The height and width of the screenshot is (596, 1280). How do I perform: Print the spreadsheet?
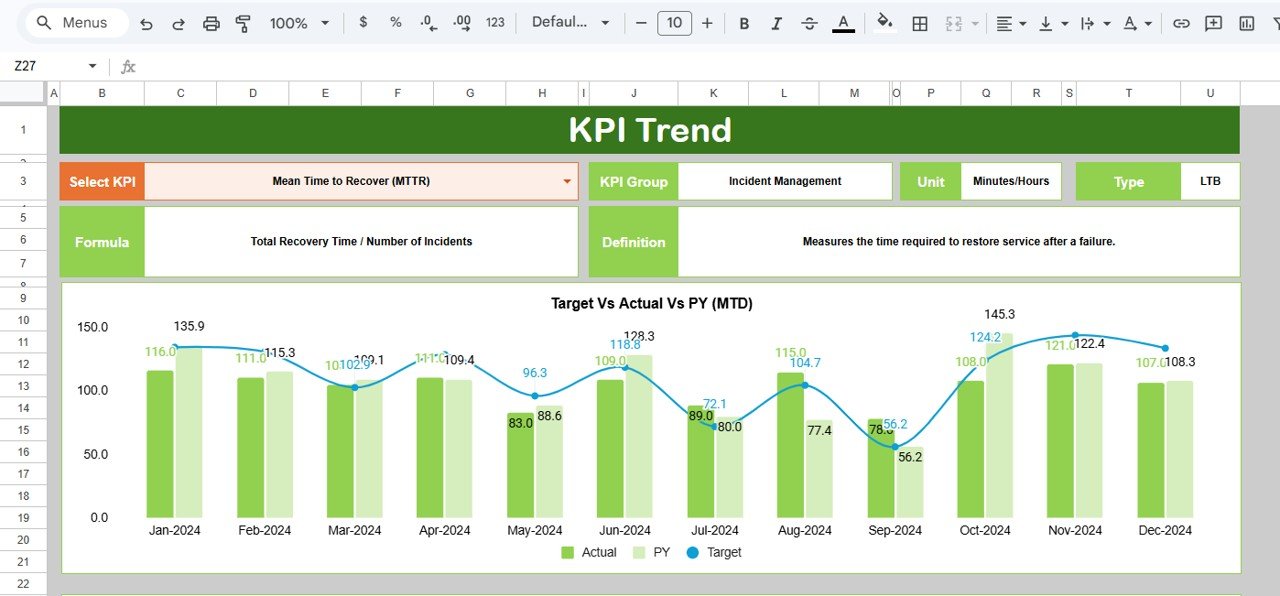pyautogui.click(x=211, y=22)
